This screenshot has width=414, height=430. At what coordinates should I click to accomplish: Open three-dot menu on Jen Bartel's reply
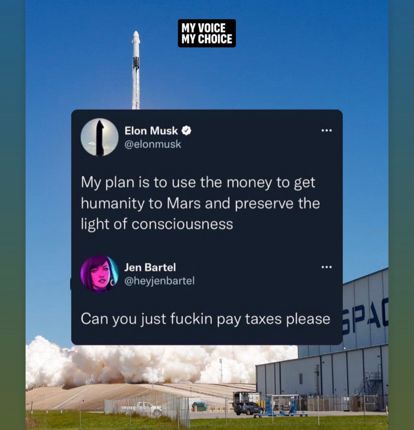tap(327, 267)
